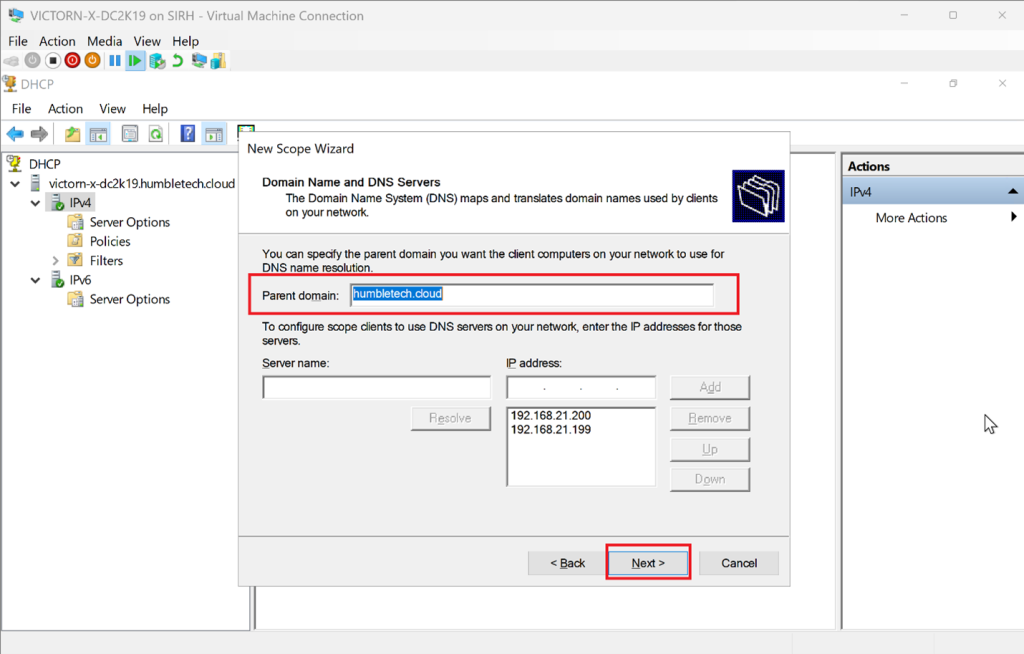The width and height of the screenshot is (1024, 654).
Task: Click the VM Checkpoint icon
Action: pos(157,61)
